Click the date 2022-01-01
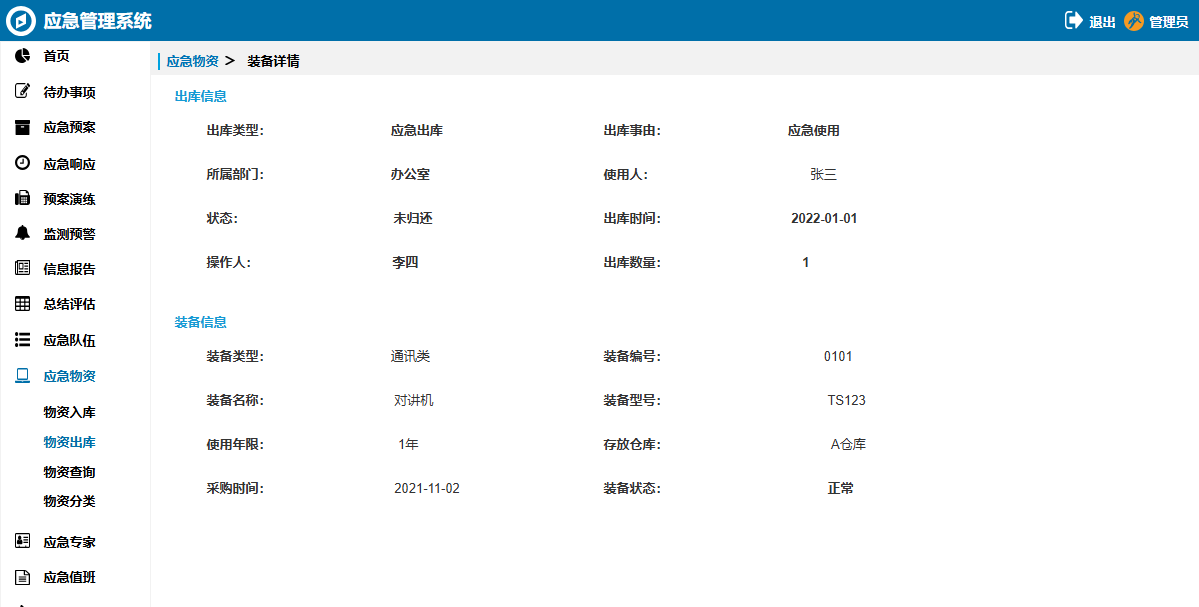The width and height of the screenshot is (1199, 607). click(x=824, y=219)
